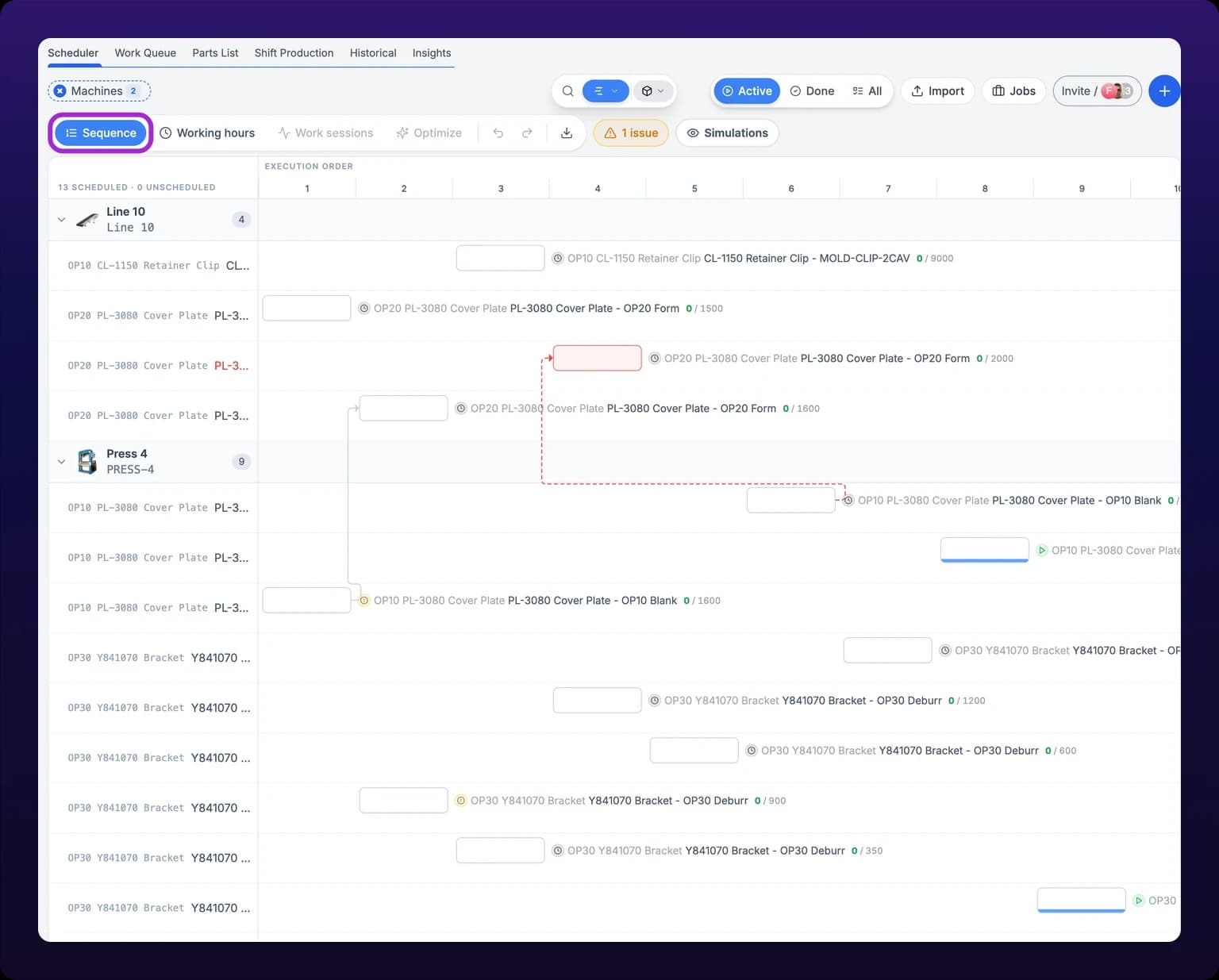Image resolution: width=1219 pixels, height=980 pixels.
Task: Open the Work Queue tab
Action: pyautogui.click(x=145, y=53)
